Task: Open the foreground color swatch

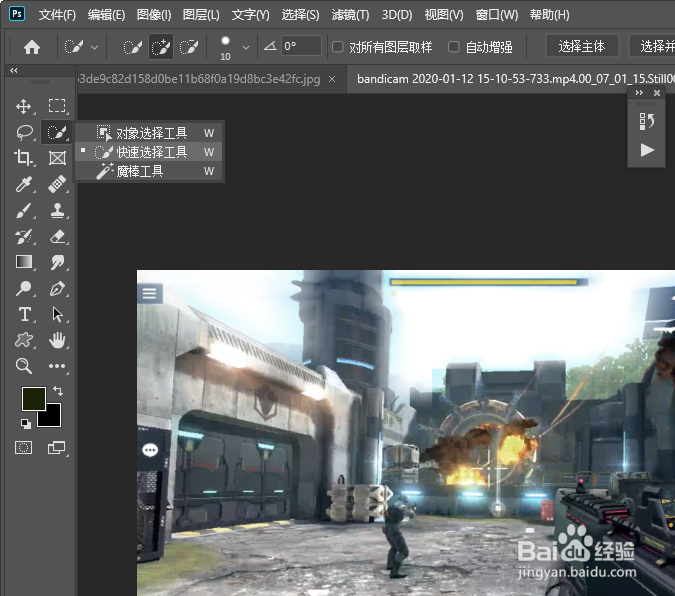Action: [34, 398]
